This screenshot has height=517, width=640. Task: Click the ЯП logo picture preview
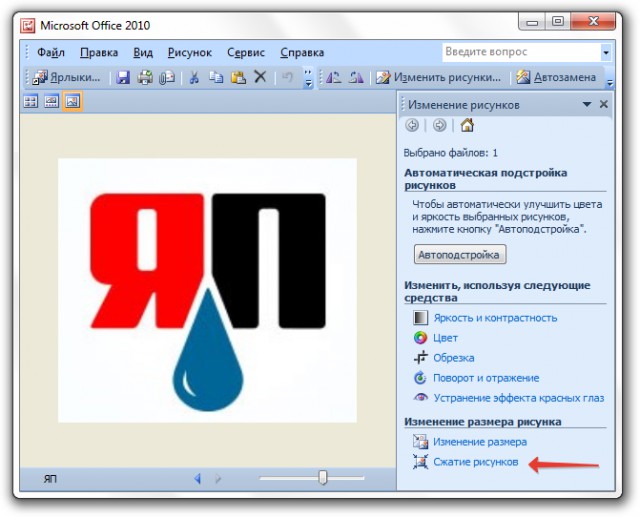coord(207,290)
